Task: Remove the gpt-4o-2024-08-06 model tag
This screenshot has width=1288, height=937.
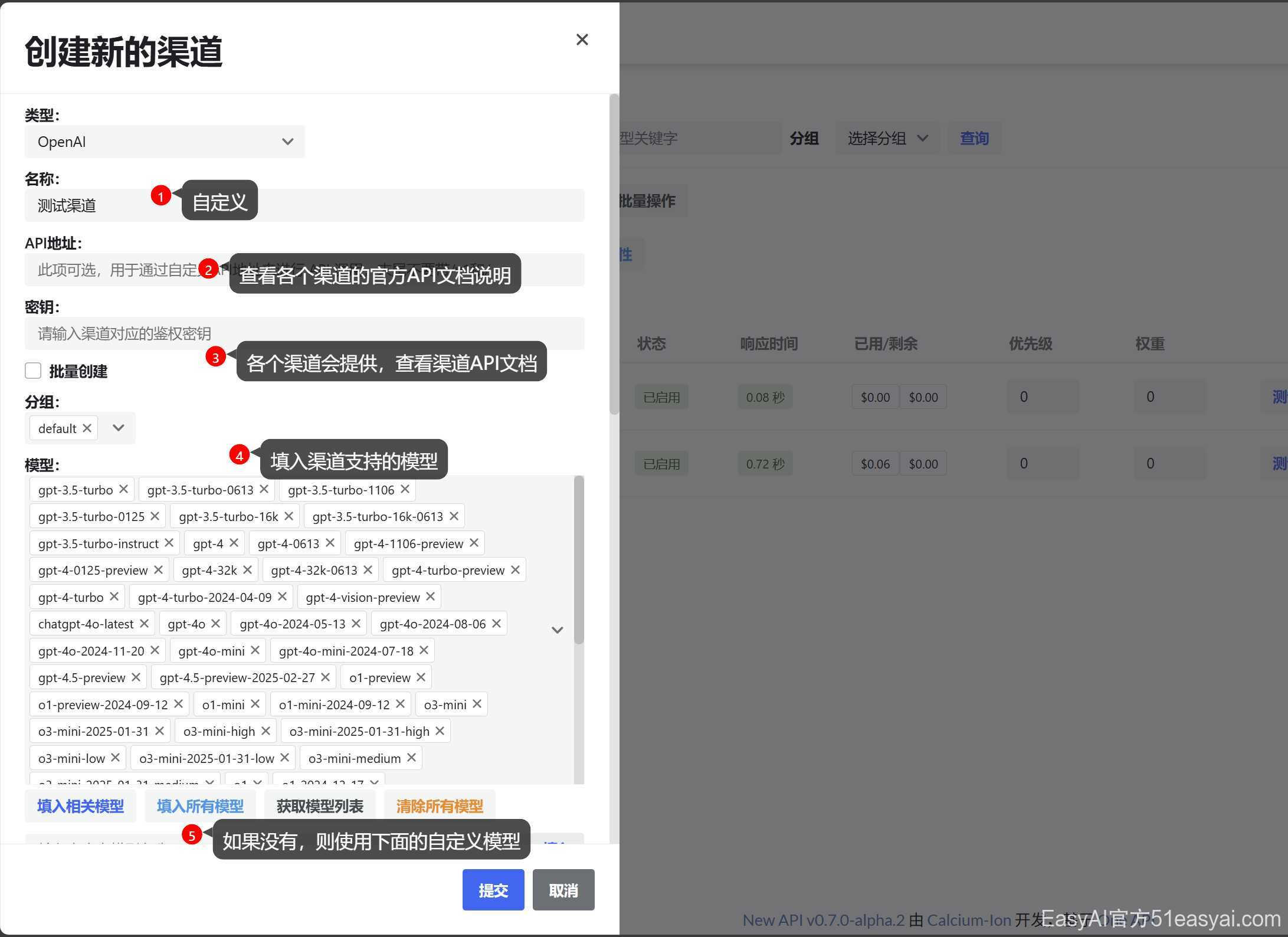Action: pyautogui.click(x=496, y=624)
